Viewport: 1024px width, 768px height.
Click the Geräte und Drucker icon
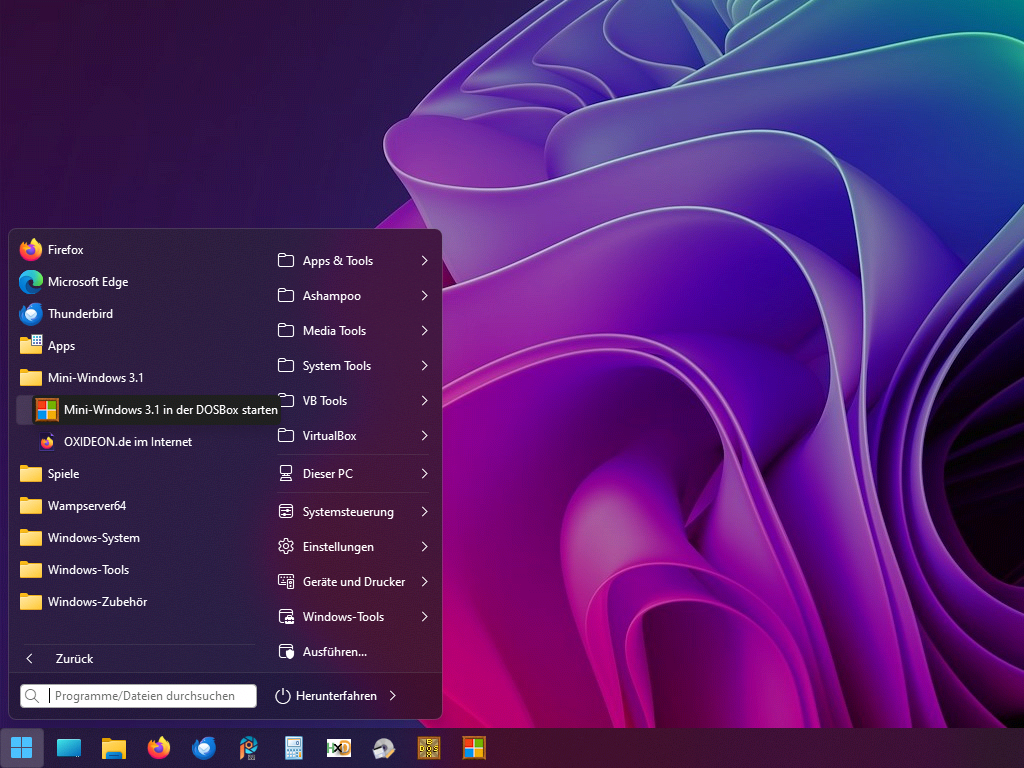point(286,581)
